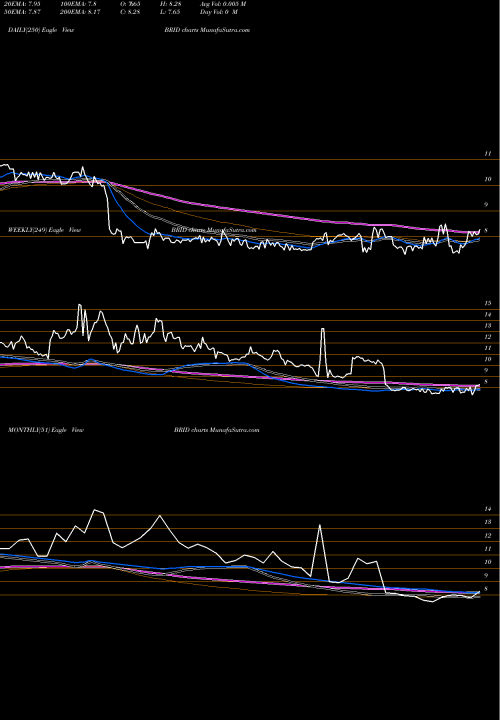Click the 'MONTHLY(51) Eagle View' chart title
This screenshot has height=720, width=500.
pos(46,430)
